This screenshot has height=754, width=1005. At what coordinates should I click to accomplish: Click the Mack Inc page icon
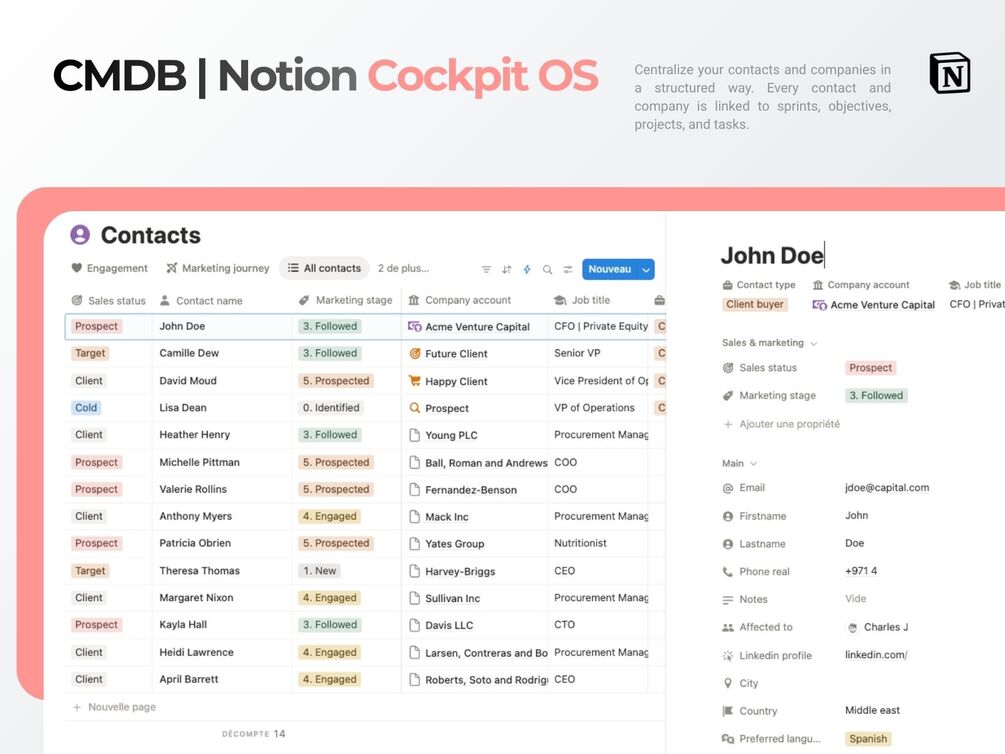[415, 517]
